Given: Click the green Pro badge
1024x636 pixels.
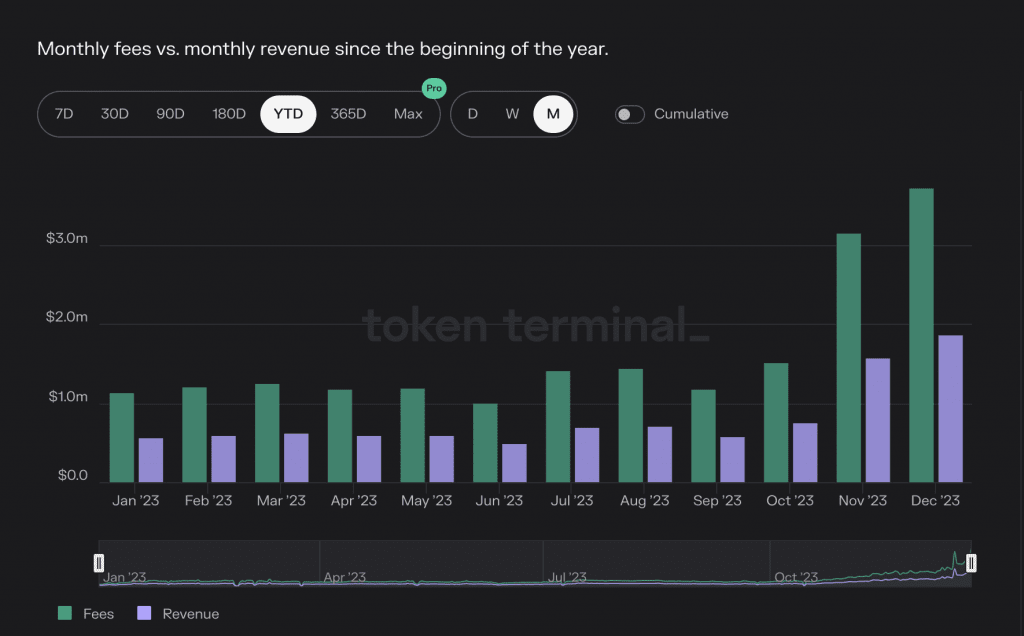Looking at the screenshot, I should click(x=433, y=88).
